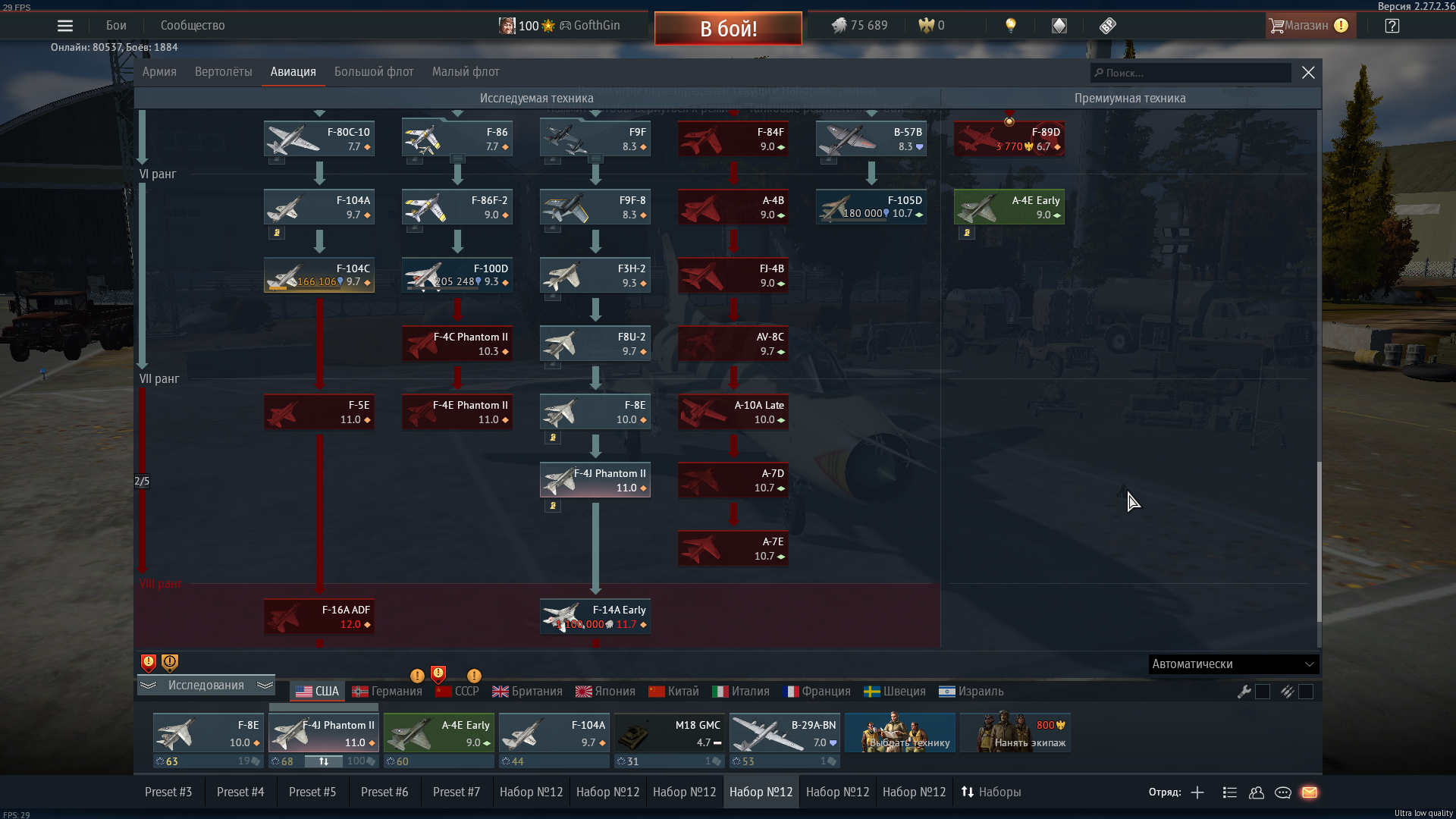Image resolution: width=1456 pixels, height=819 pixels.
Task: Click the orange warning badge near Исследования
Action: coord(170,664)
